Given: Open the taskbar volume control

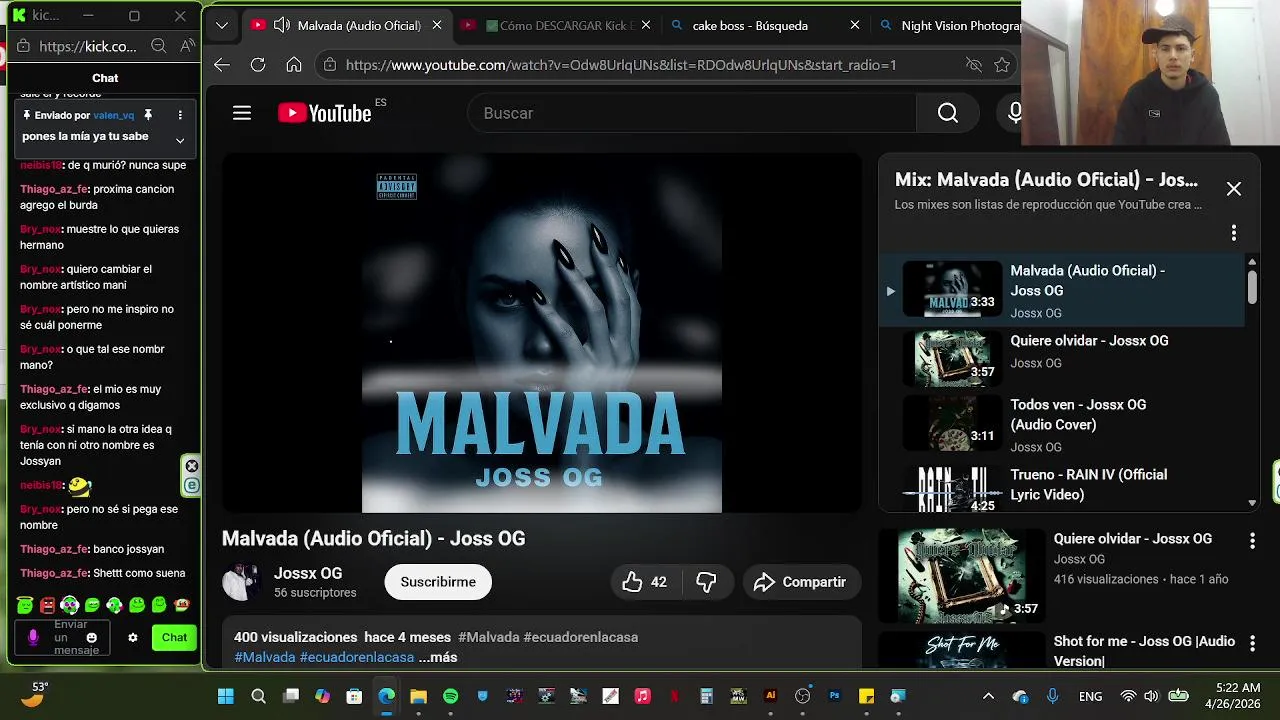Looking at the screenshot, I should point(1150,696).
